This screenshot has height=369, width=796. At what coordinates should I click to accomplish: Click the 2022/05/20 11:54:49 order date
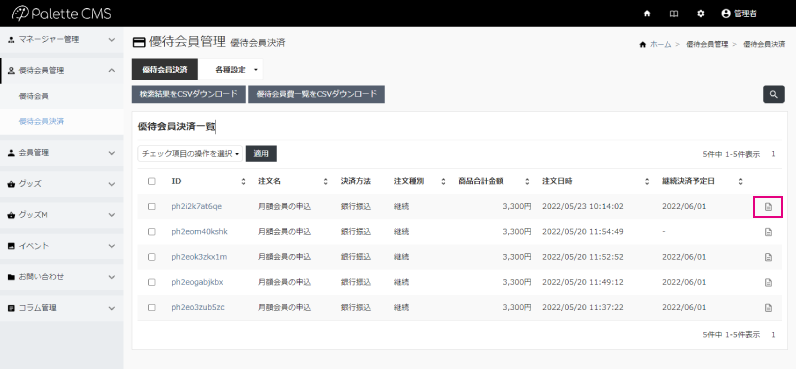point(583,232)
